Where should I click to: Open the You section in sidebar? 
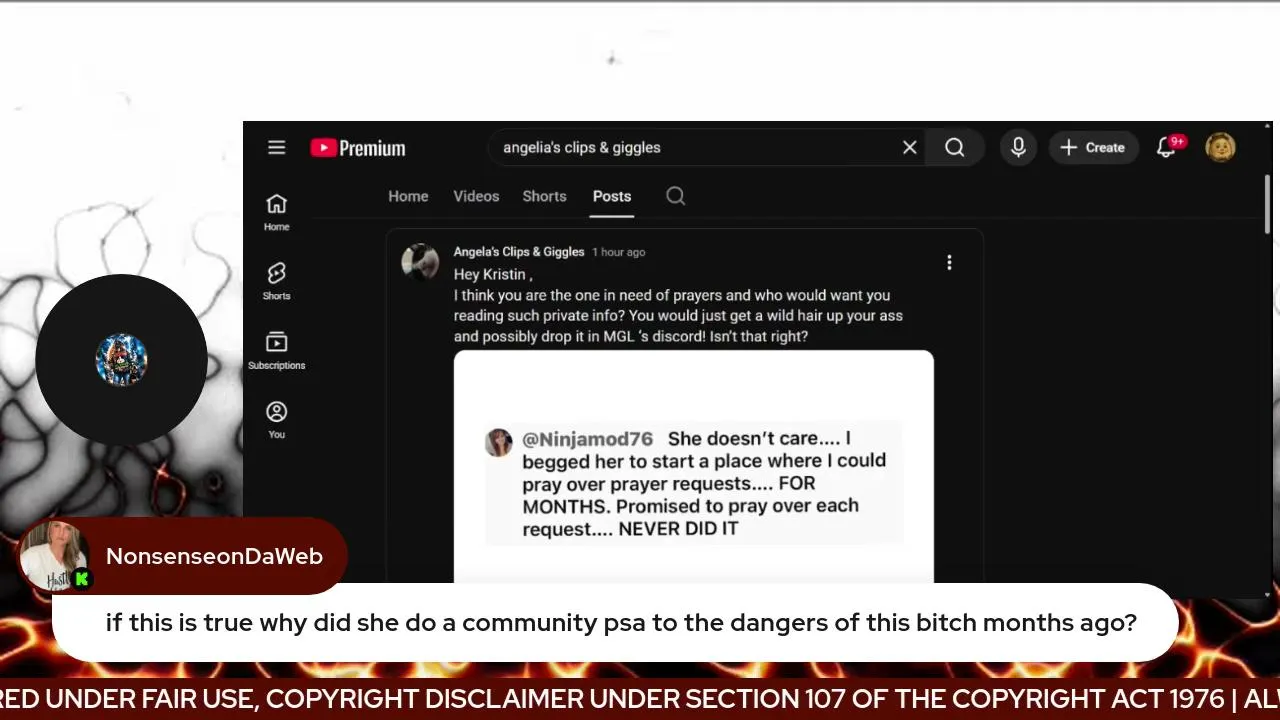tap(277, 420)
